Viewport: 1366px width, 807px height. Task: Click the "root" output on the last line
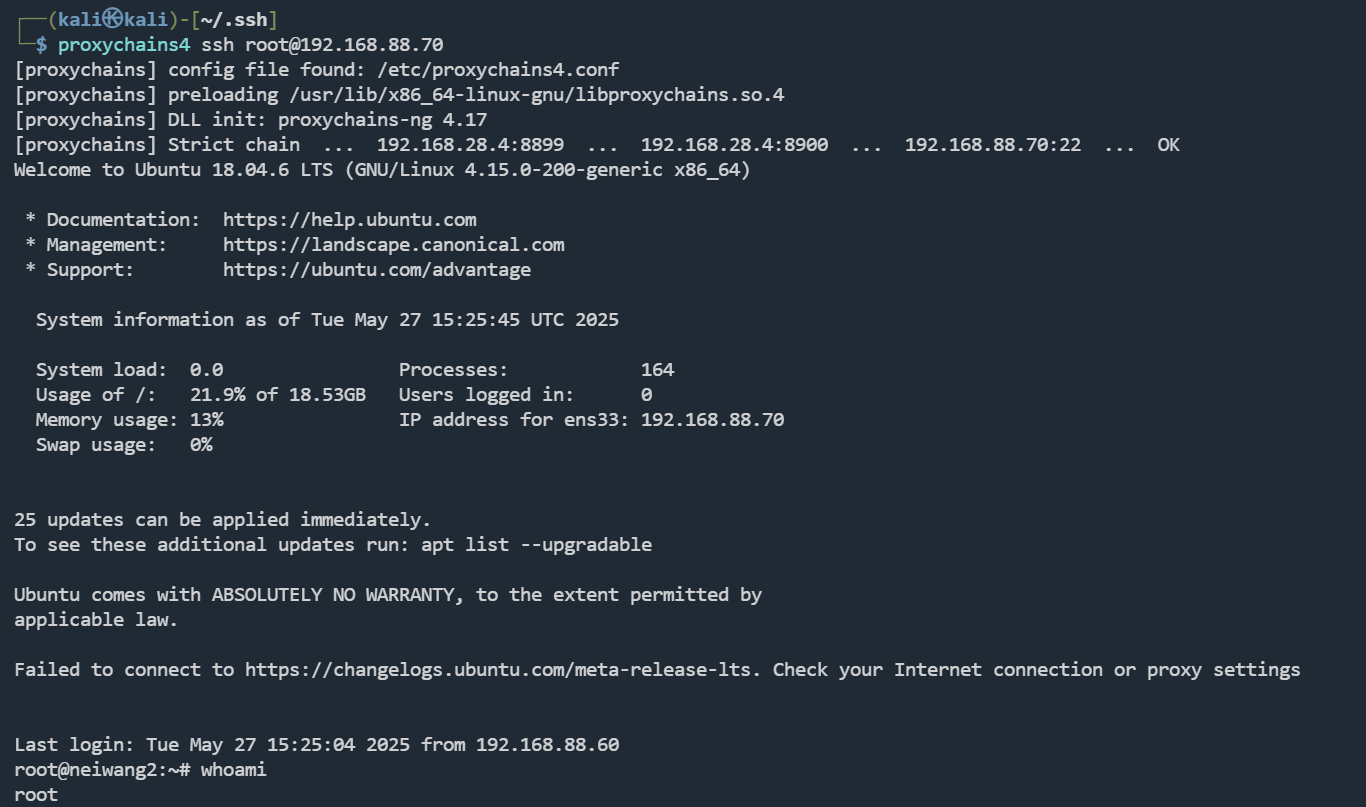coord(36,794)
